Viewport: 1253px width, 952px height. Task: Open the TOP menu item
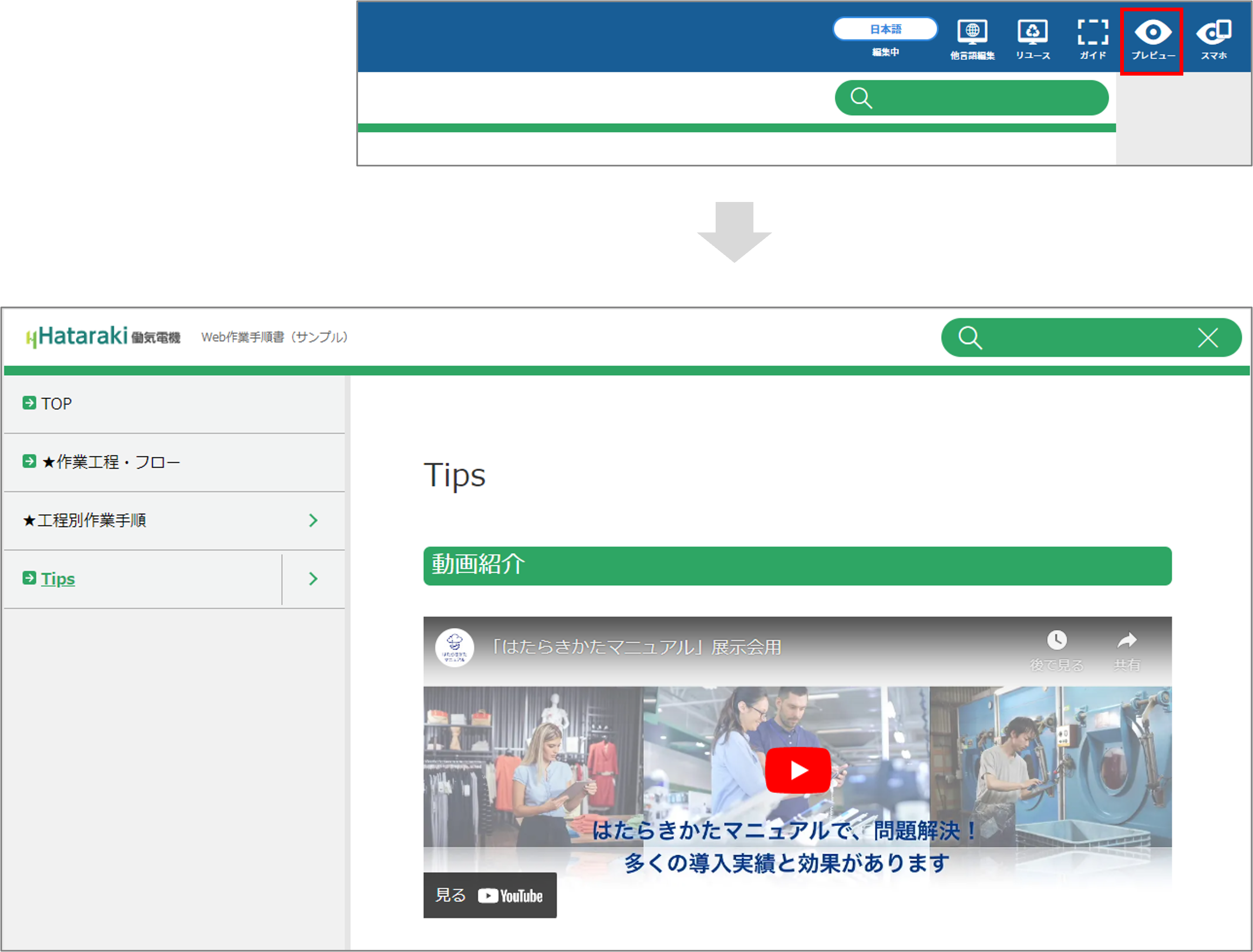tap(56, 403)
